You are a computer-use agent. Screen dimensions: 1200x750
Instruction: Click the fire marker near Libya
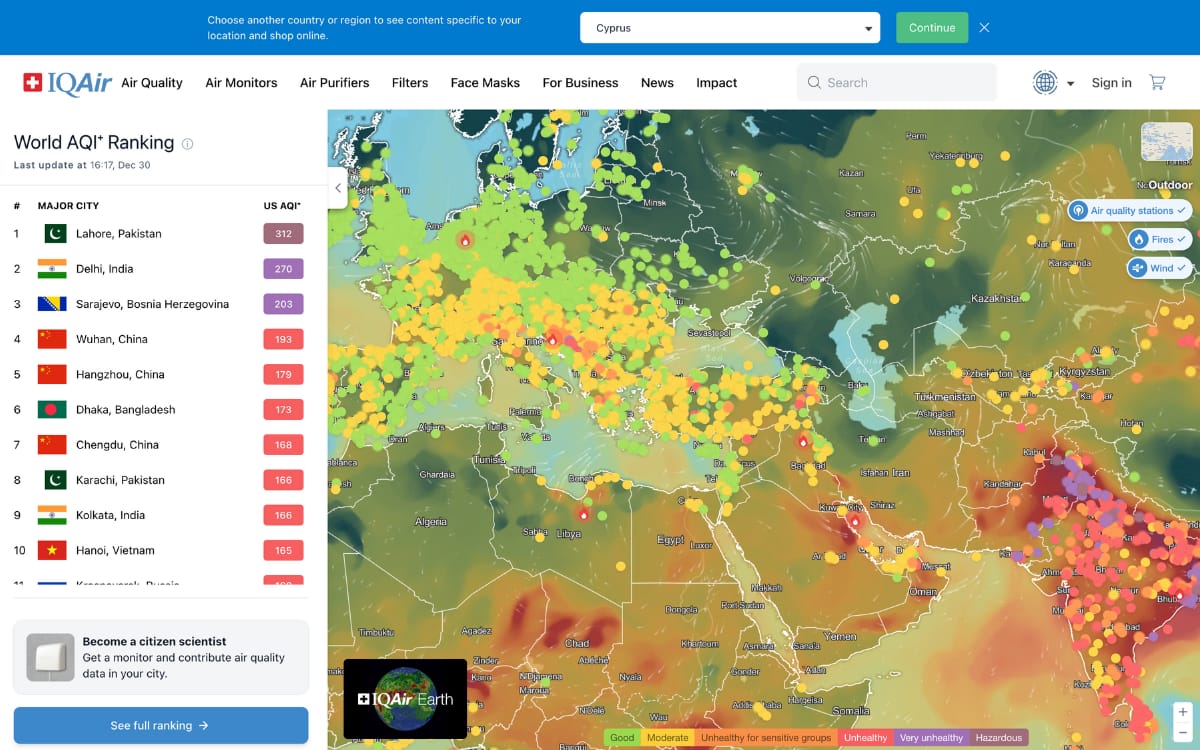click(x=583, y=514)
